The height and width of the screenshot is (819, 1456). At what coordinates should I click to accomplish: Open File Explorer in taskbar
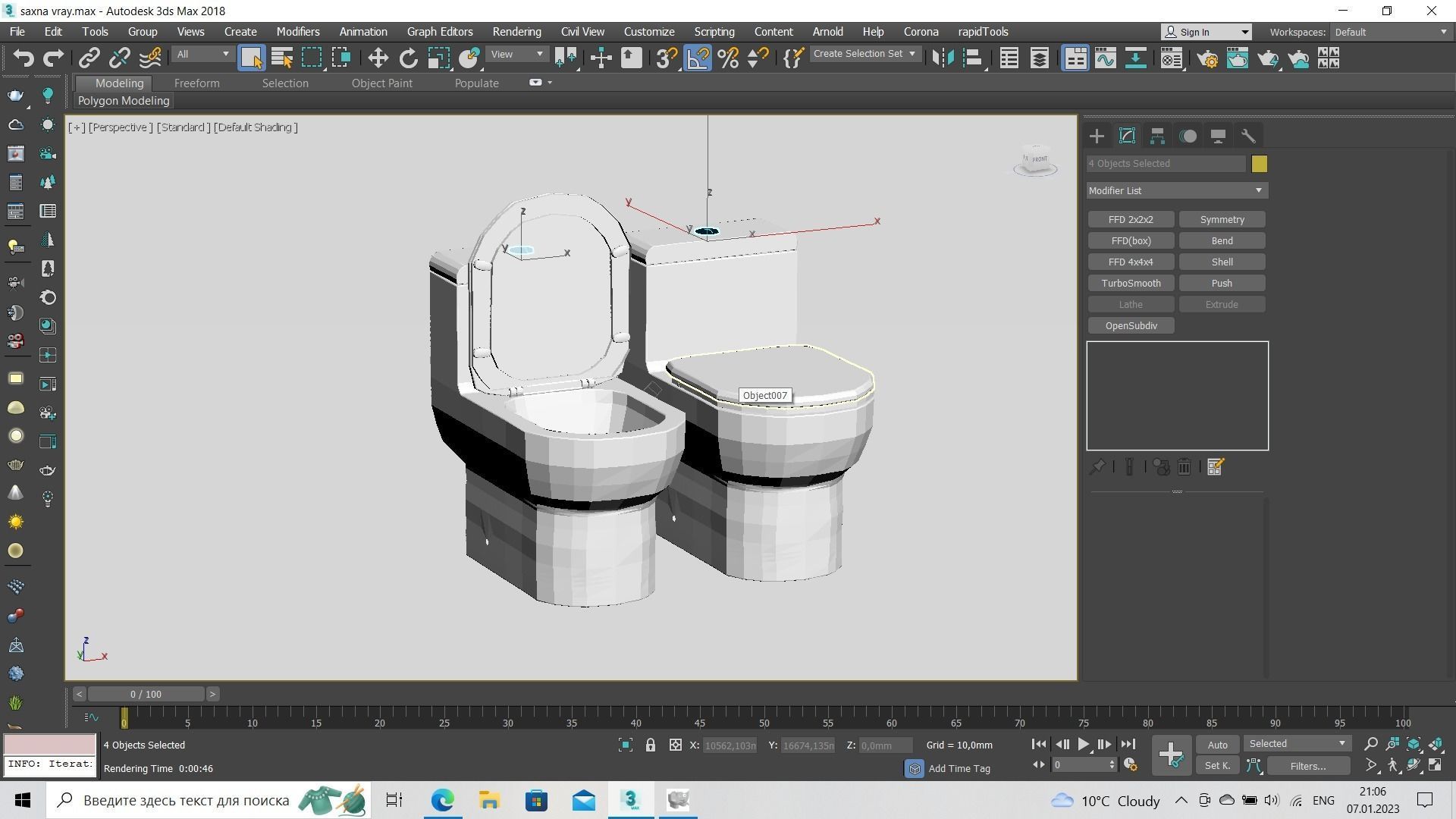coord(489,800)
